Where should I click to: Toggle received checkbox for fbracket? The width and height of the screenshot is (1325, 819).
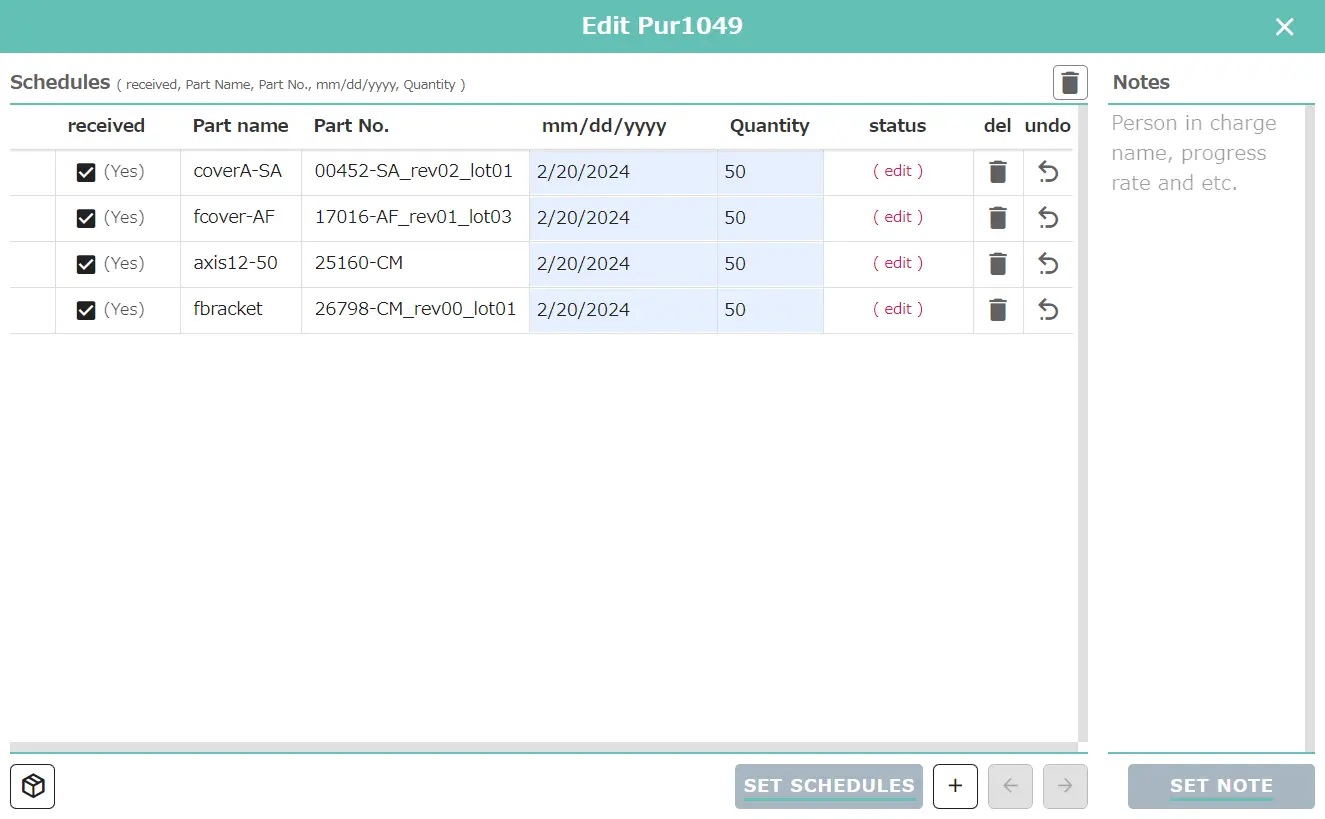(86, 310)
